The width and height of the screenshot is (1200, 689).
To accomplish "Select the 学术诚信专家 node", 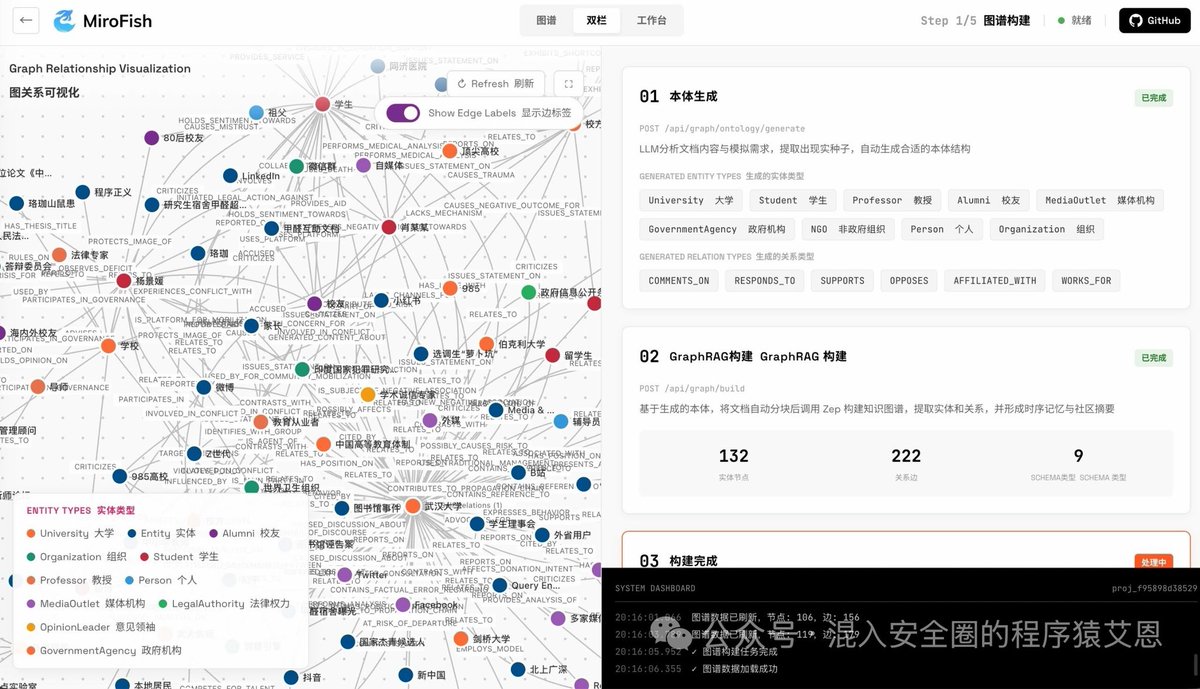I will click(368, 395).
